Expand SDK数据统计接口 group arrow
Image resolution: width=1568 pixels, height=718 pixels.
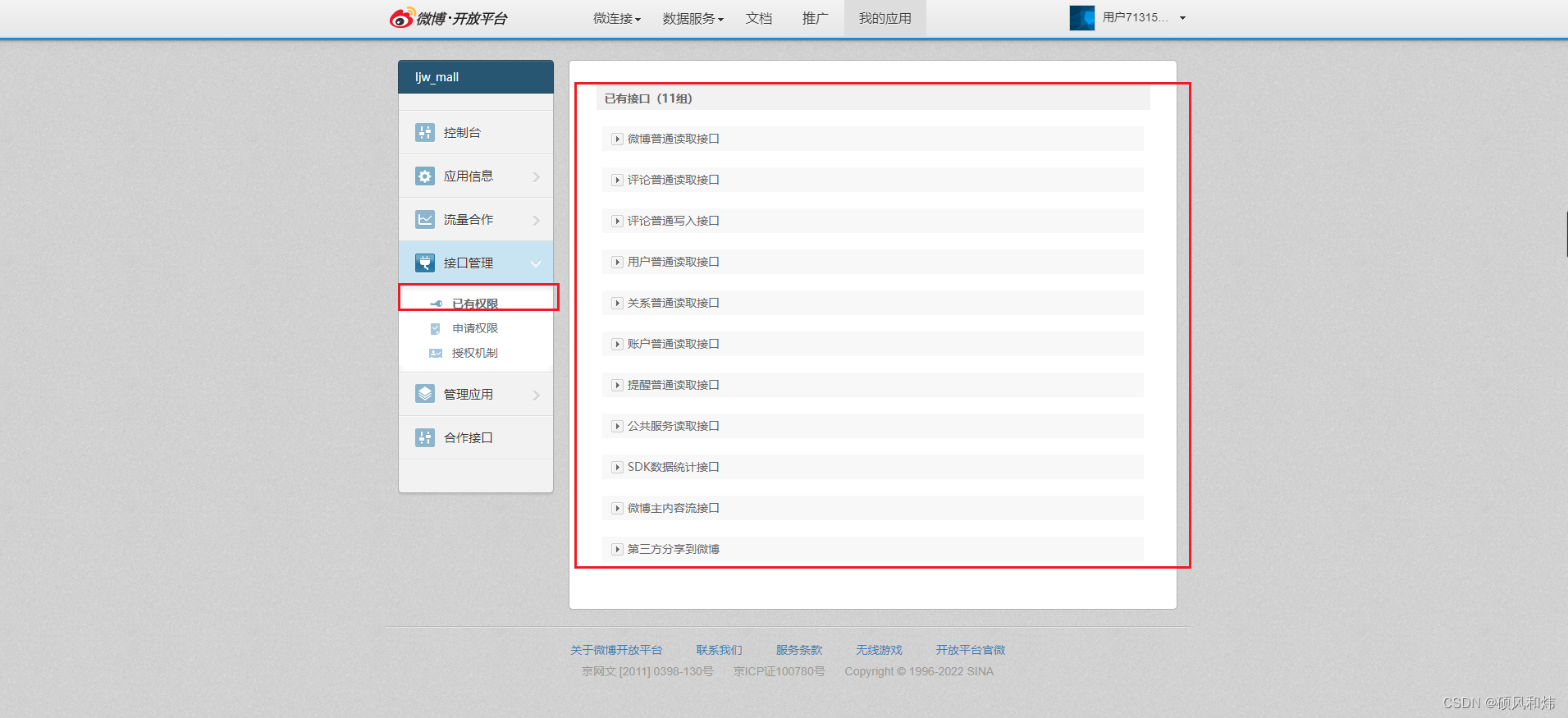(618, 468)
